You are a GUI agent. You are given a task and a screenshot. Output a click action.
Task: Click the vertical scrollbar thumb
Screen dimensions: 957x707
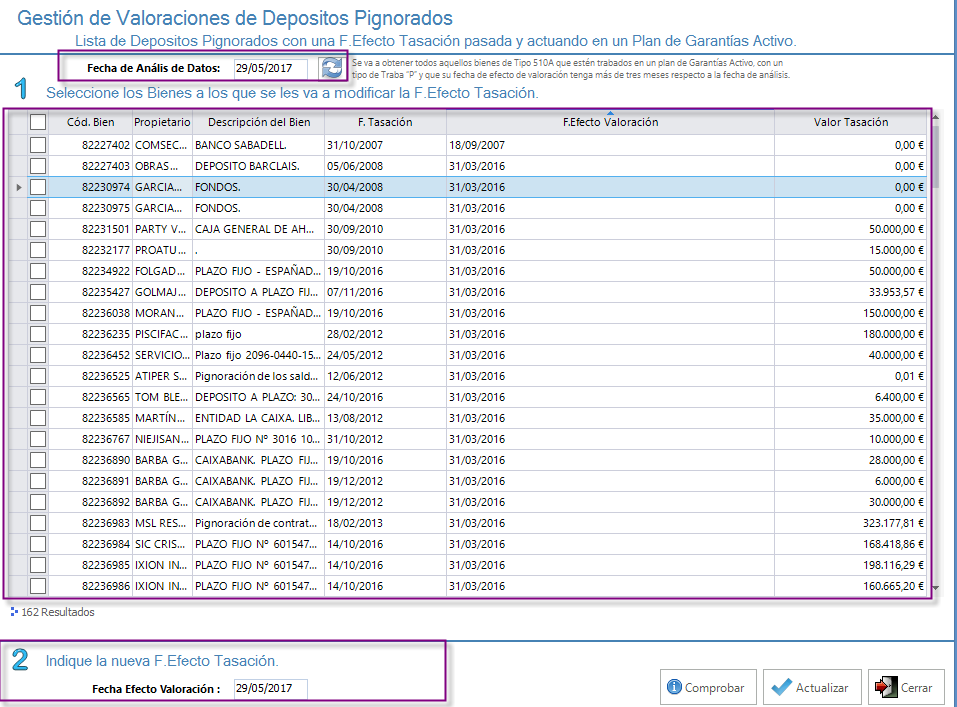(x=935, y=155)
